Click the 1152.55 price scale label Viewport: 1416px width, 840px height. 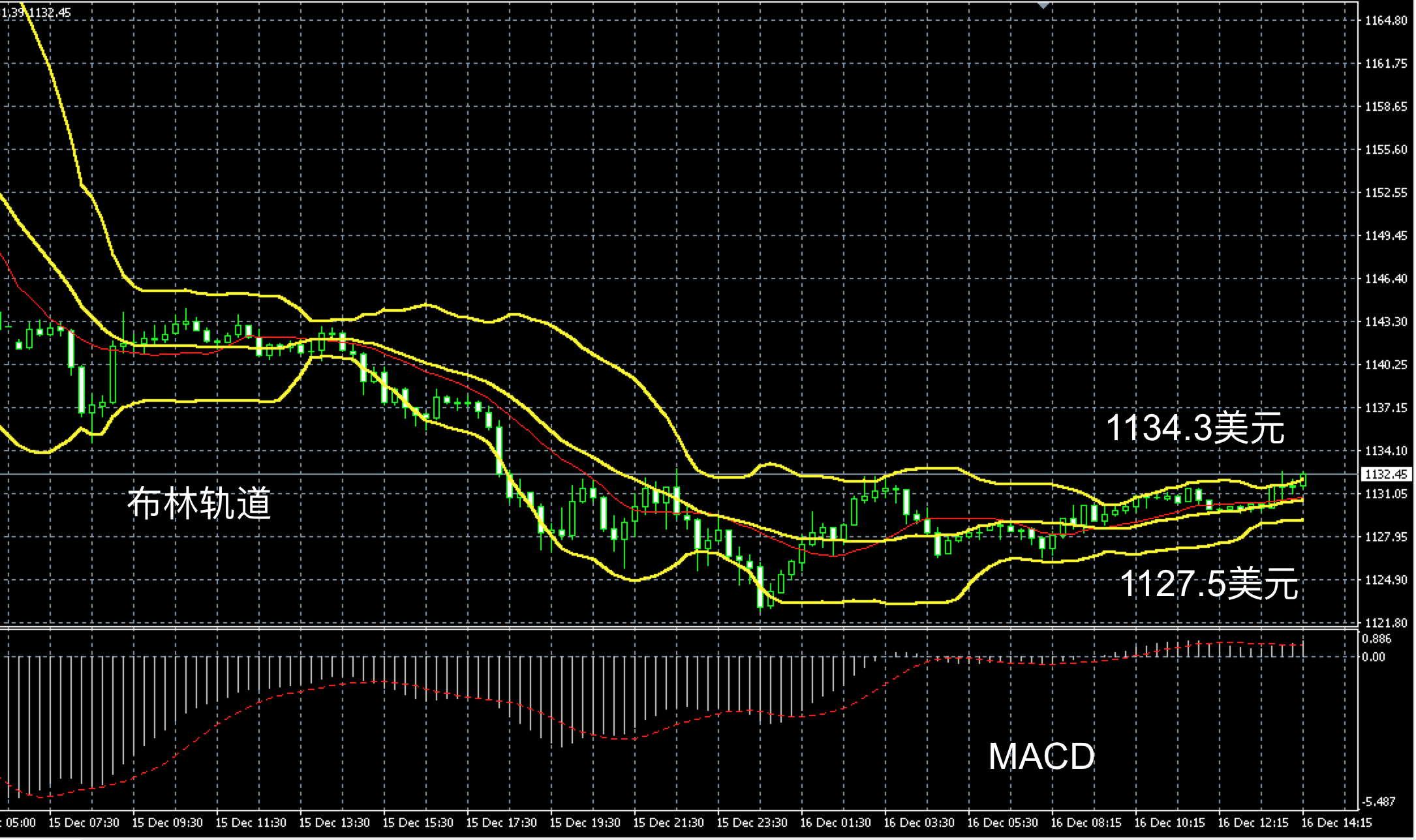click(1385, 192)
